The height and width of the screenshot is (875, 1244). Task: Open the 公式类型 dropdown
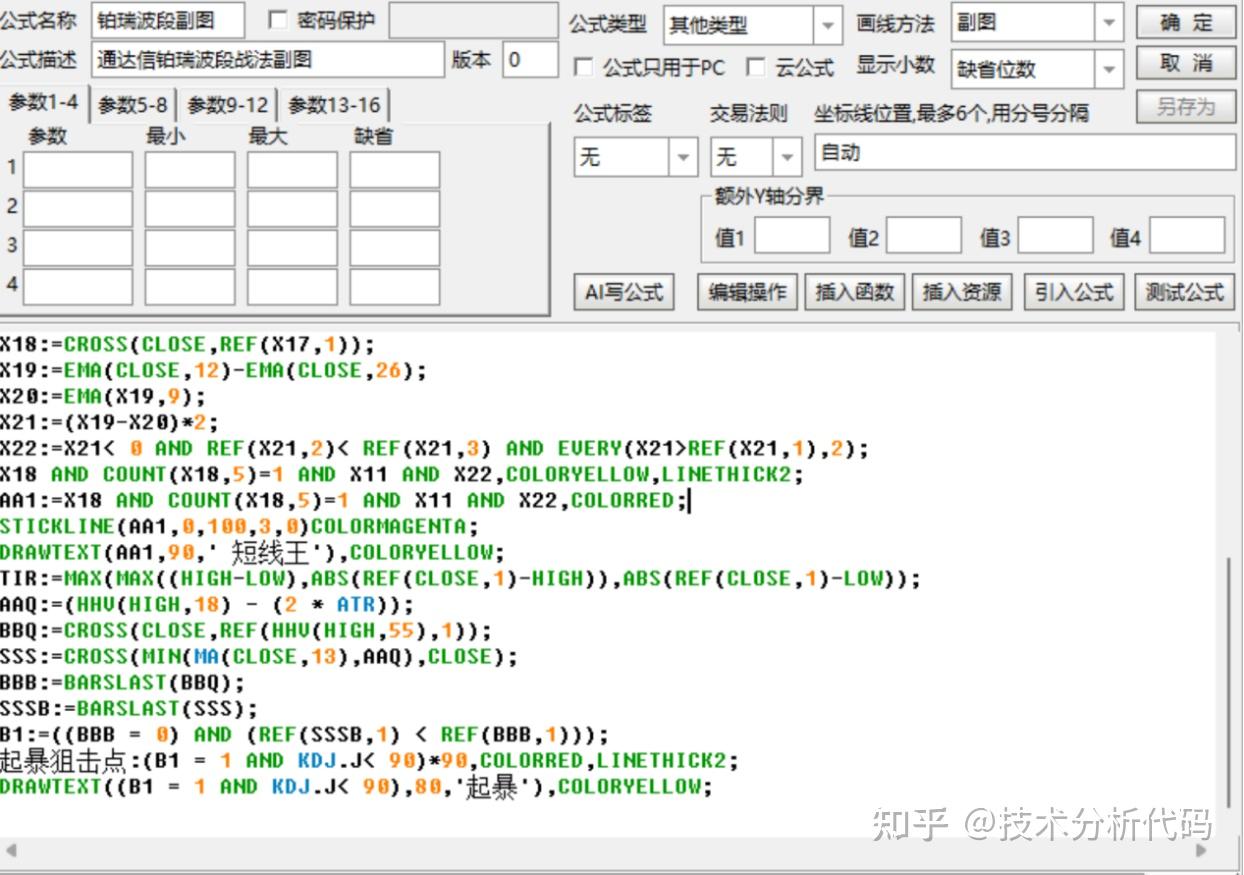[x=827, y=25]
